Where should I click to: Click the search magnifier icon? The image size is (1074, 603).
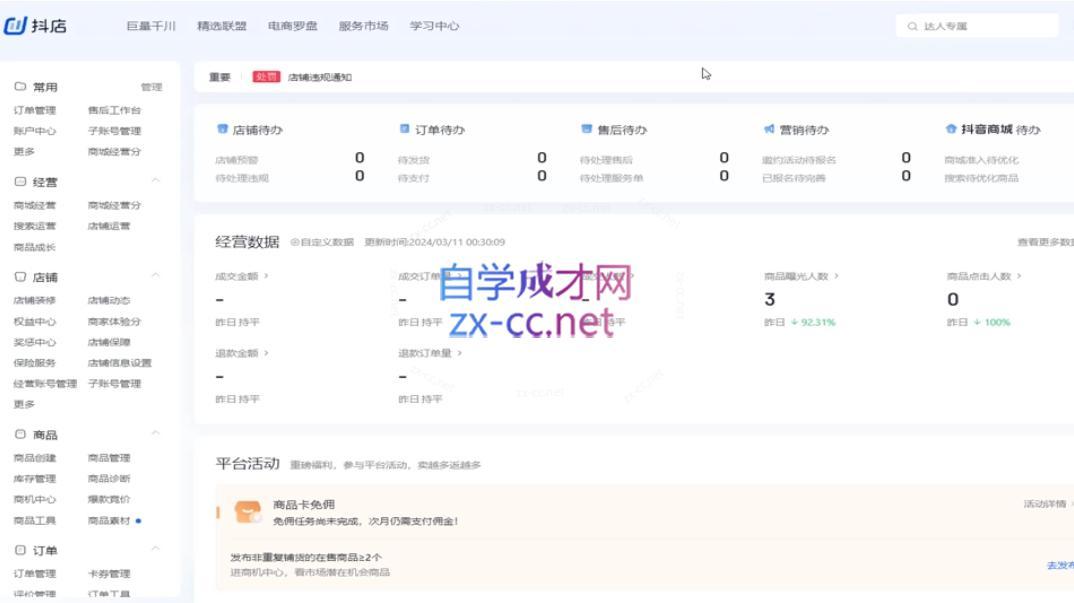coord(914,27)
